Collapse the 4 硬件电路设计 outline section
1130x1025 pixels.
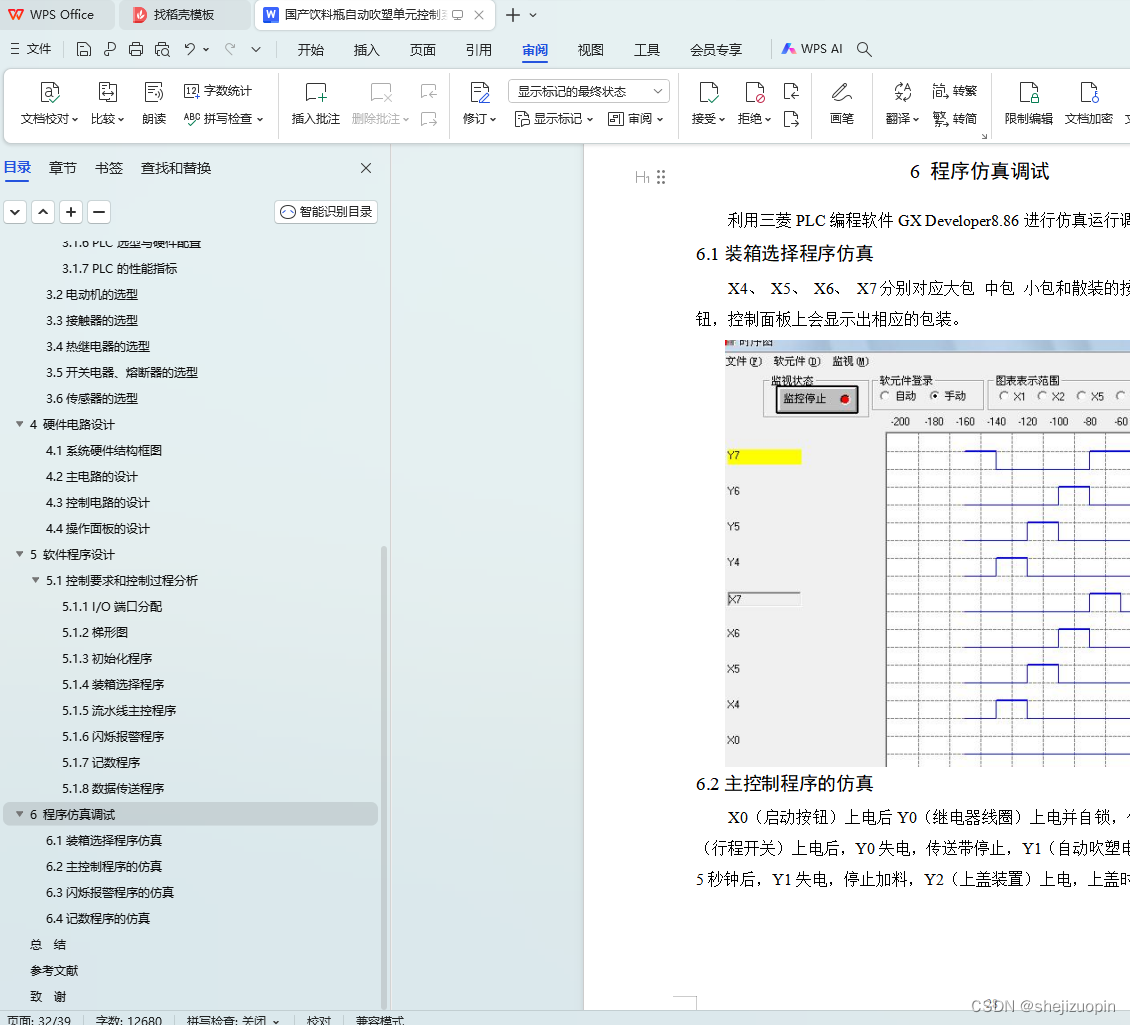(20, 425)
